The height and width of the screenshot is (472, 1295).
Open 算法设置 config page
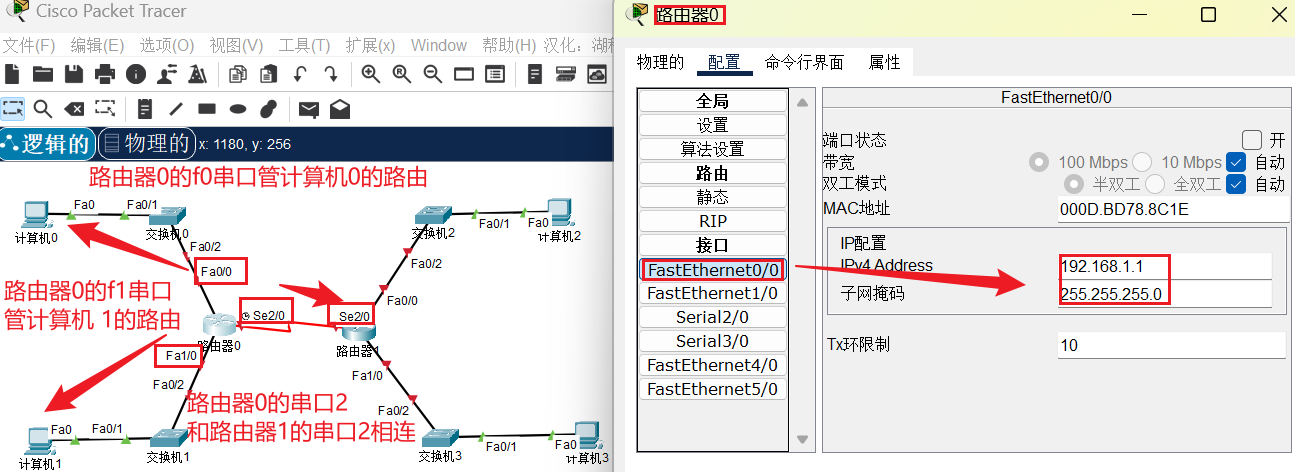point(713,149)
